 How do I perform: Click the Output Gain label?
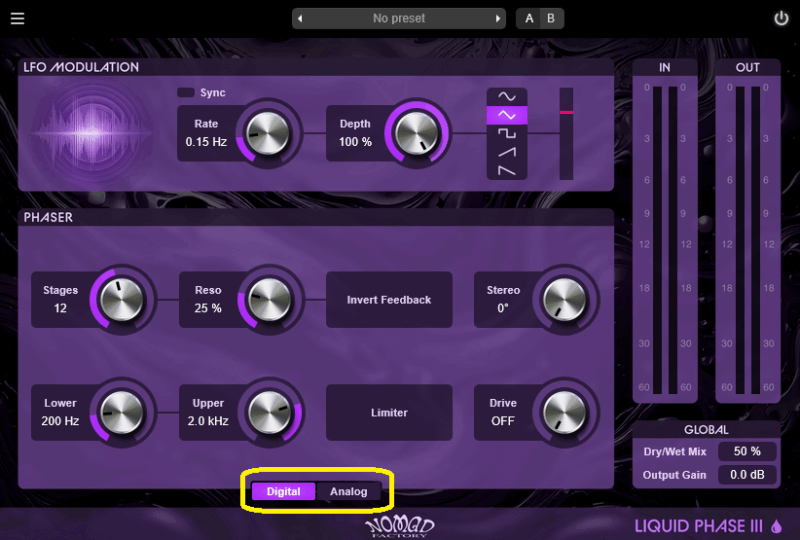tap(674, 475)
